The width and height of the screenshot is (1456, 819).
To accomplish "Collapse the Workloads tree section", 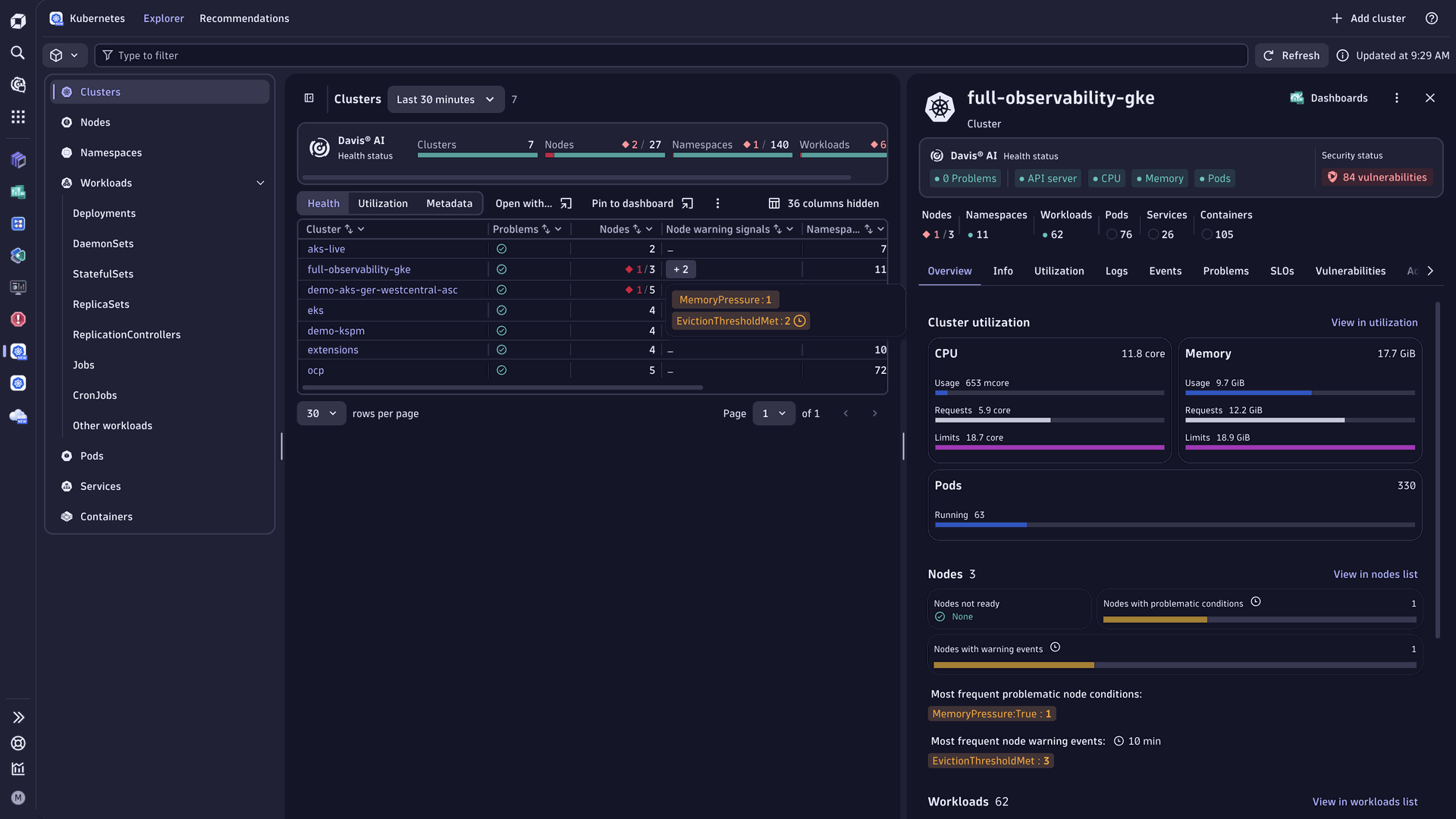I will pos(260,183).
